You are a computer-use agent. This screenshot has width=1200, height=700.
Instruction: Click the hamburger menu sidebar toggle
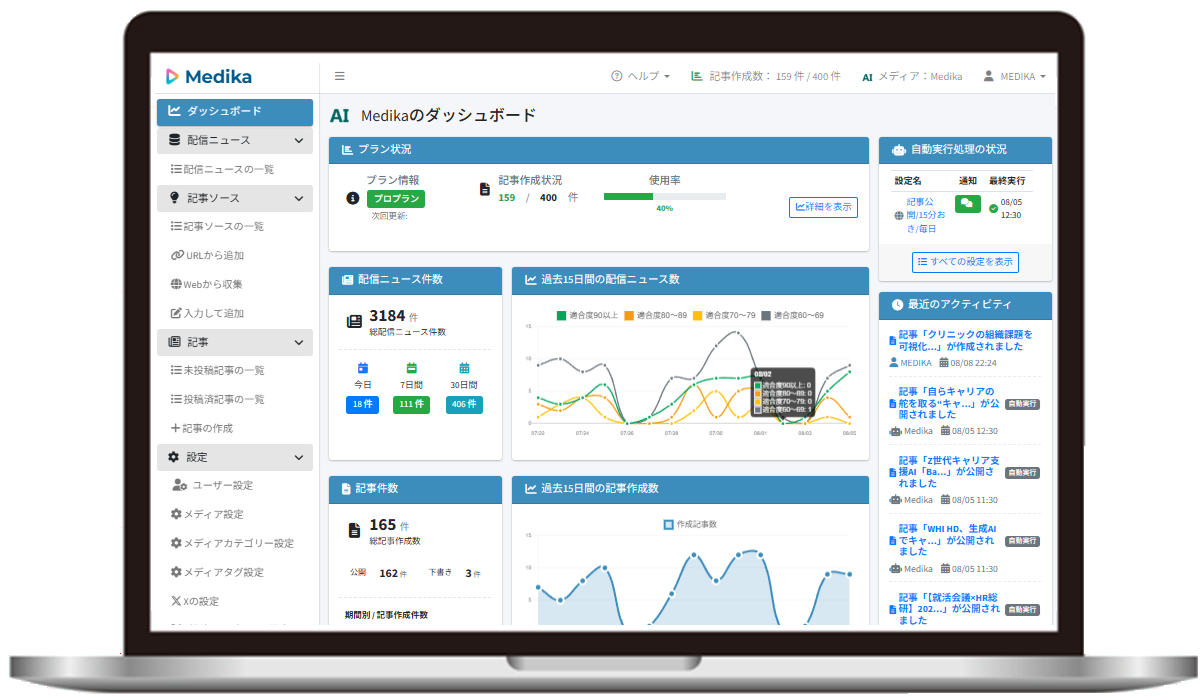coord(340,76)
